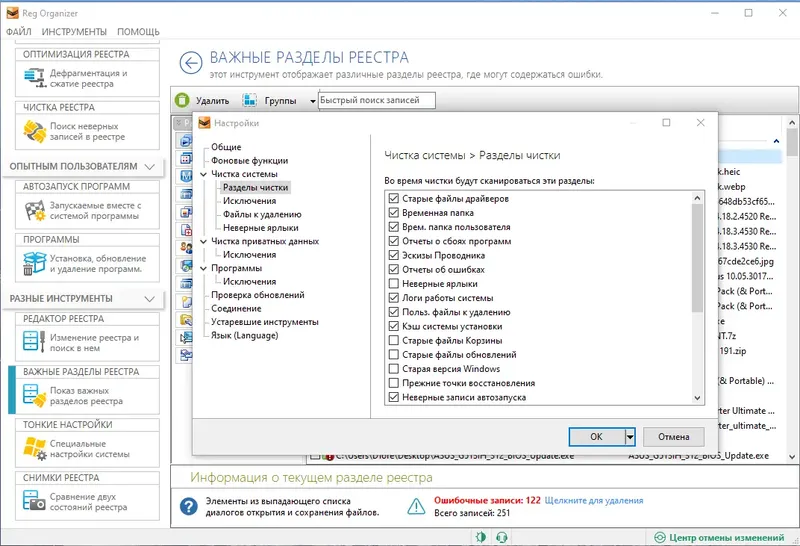Click the Отмена button
This screenshot has height=546, width=800.
click(x=673, y=437)
